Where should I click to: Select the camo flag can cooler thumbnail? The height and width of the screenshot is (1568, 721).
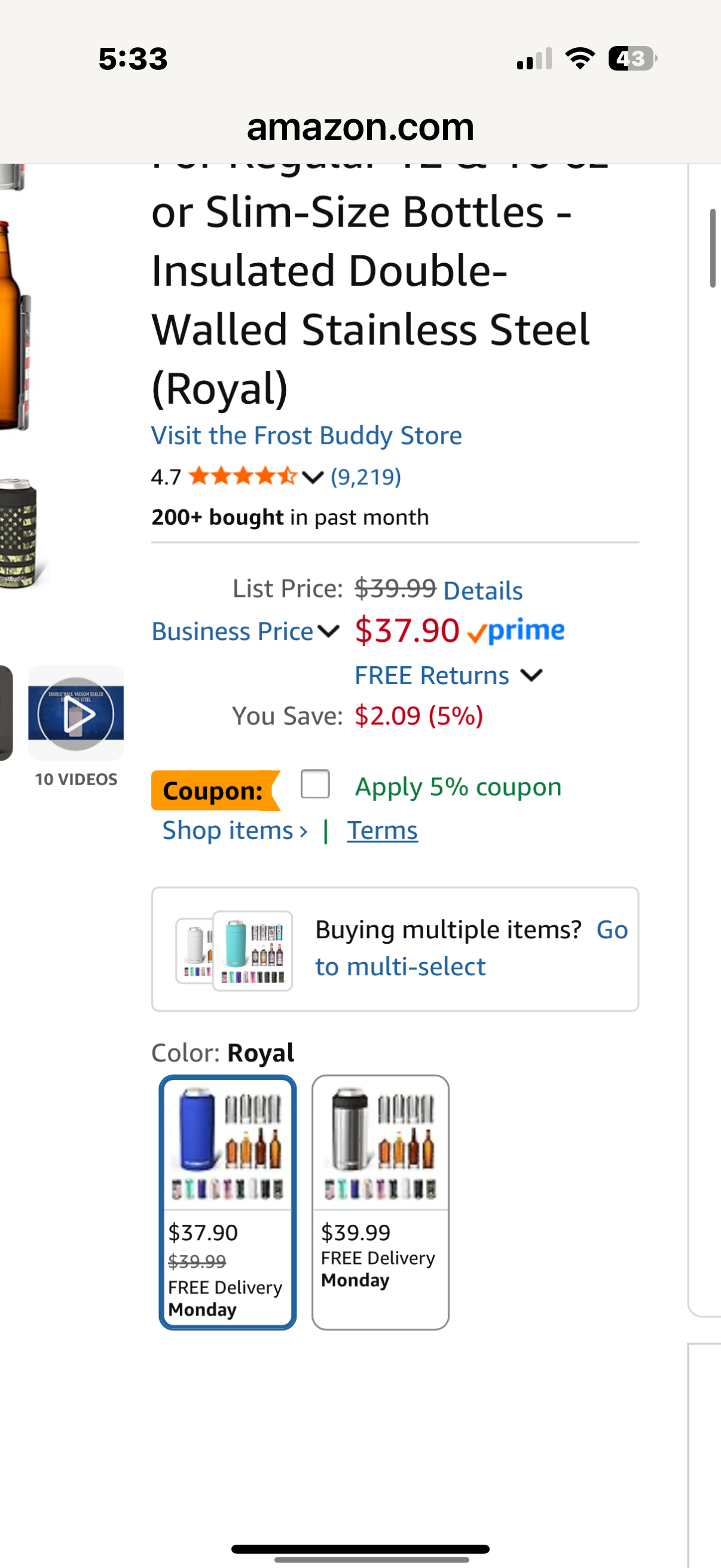[20, 534]
